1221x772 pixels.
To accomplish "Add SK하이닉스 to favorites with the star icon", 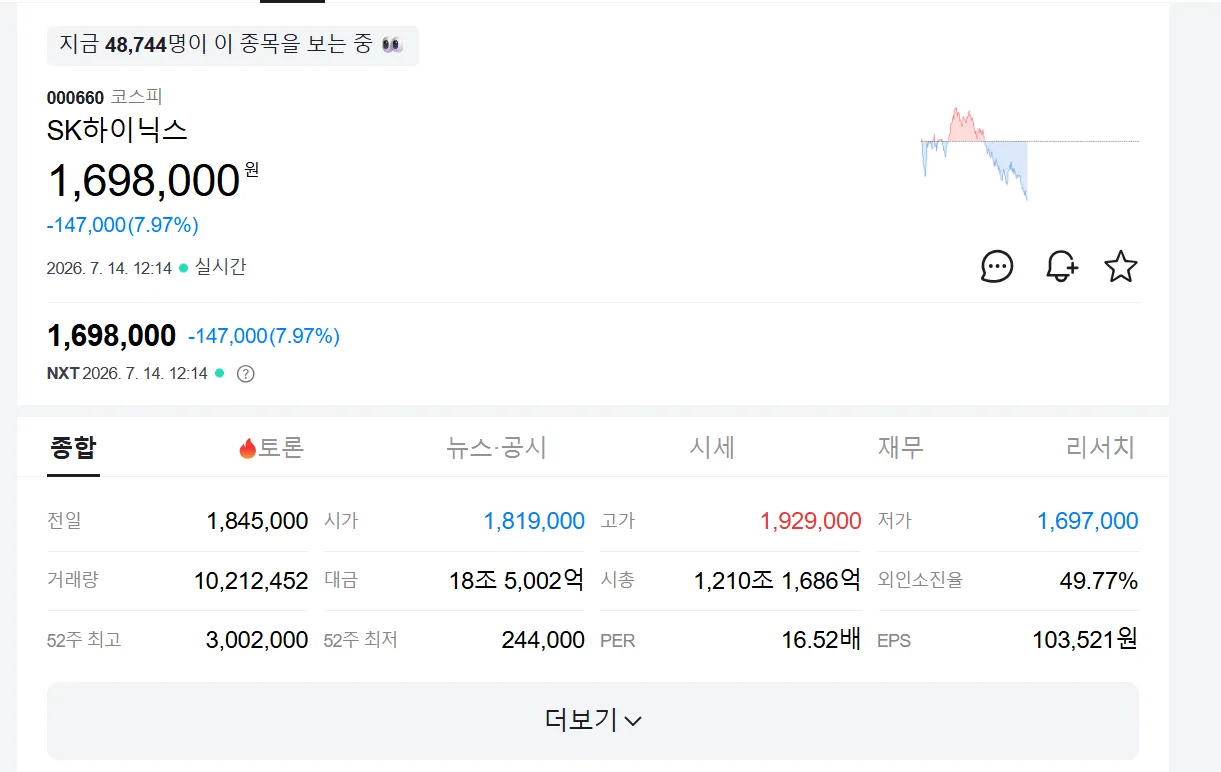I will click(1121, 267).
